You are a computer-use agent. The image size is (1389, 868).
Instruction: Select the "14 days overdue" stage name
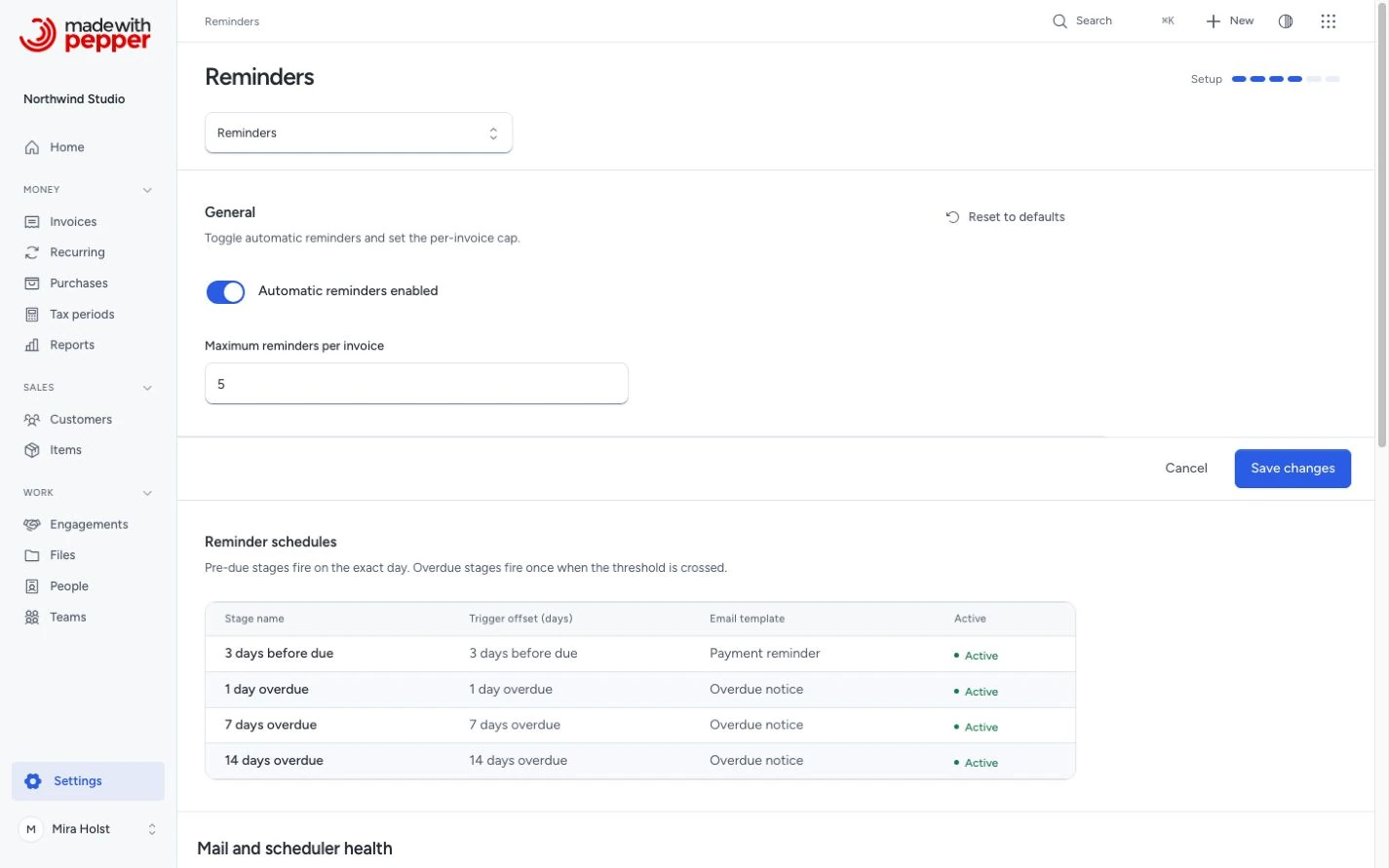[274, 761]
